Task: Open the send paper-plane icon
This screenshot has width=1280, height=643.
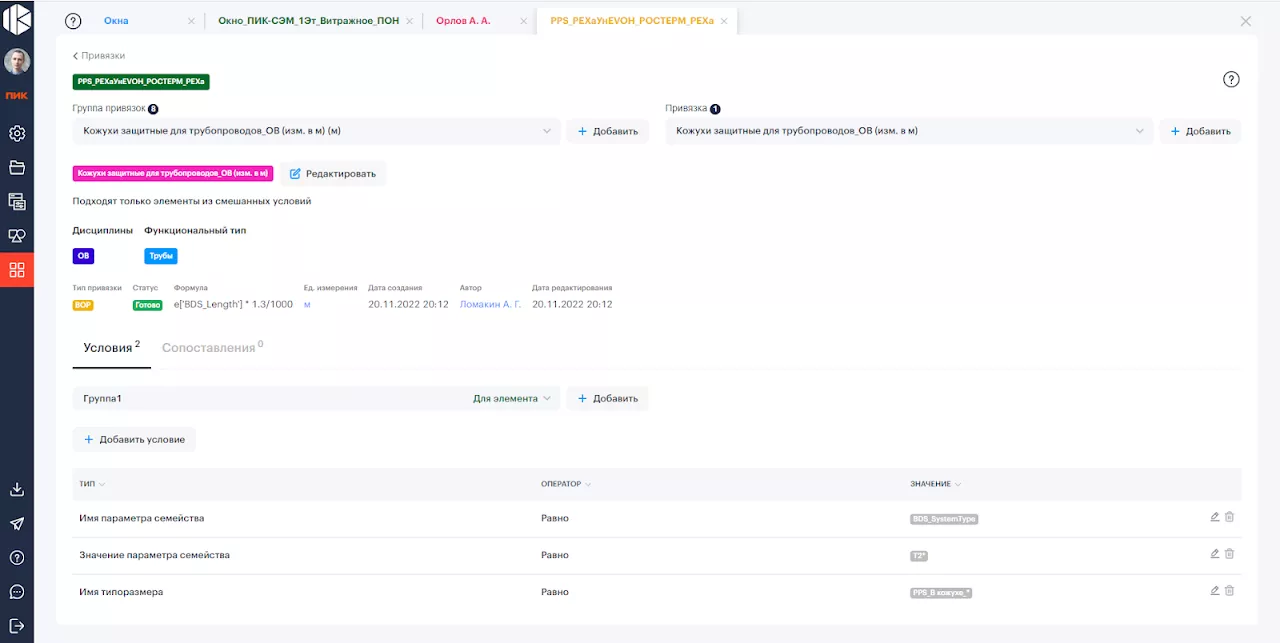Action: click(17, 524)
